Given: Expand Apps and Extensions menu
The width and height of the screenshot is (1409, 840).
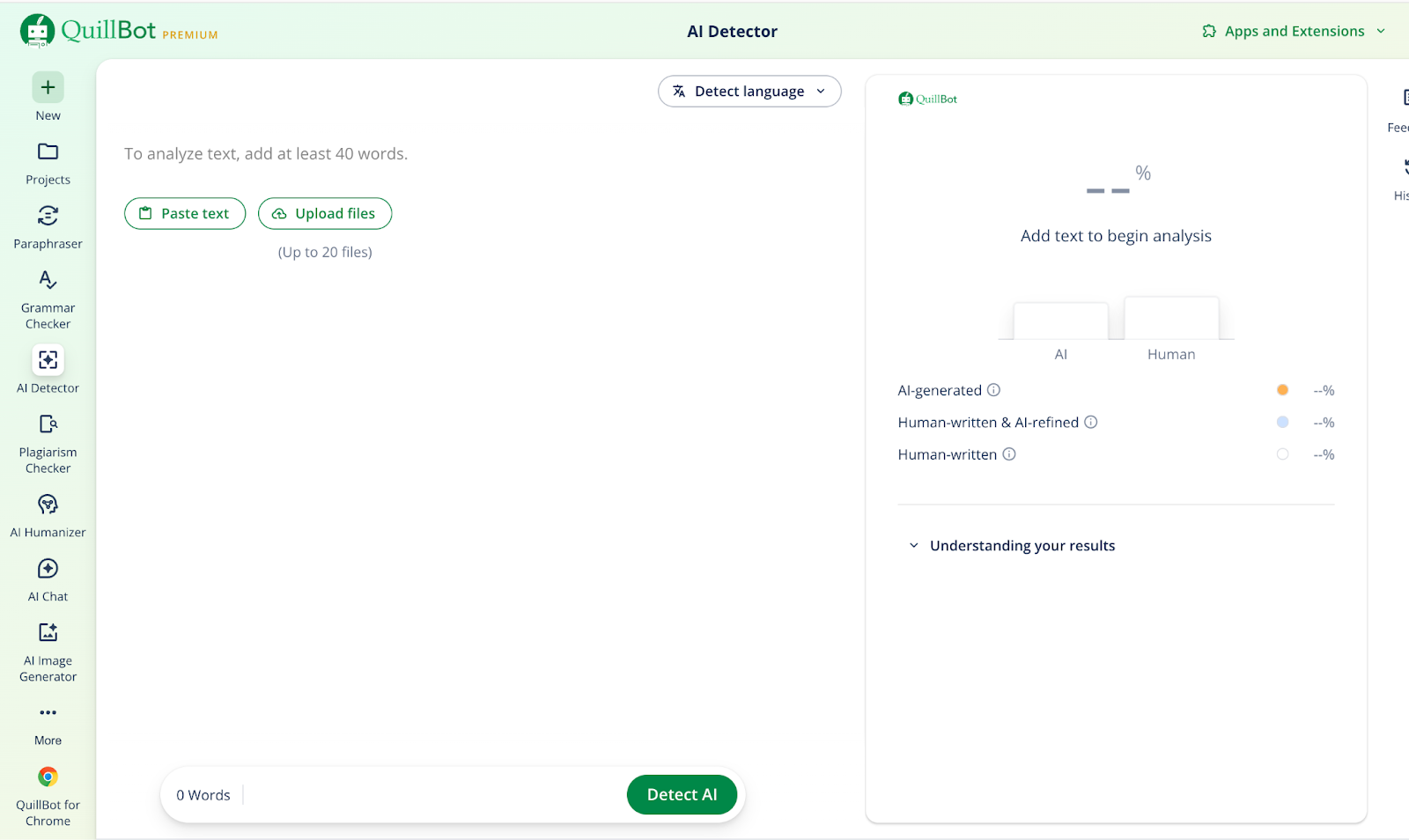Looking at the screenshot, I should click(1294, 32).
